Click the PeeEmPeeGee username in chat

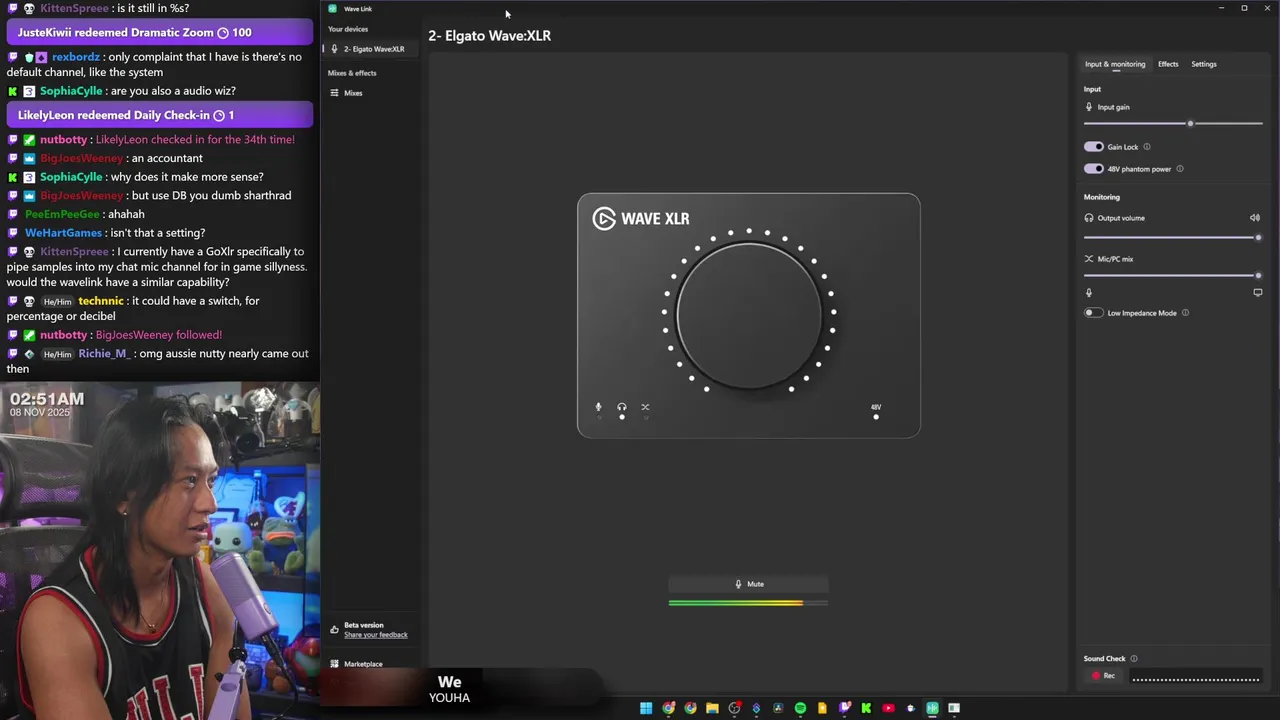[x=62, y=214]
